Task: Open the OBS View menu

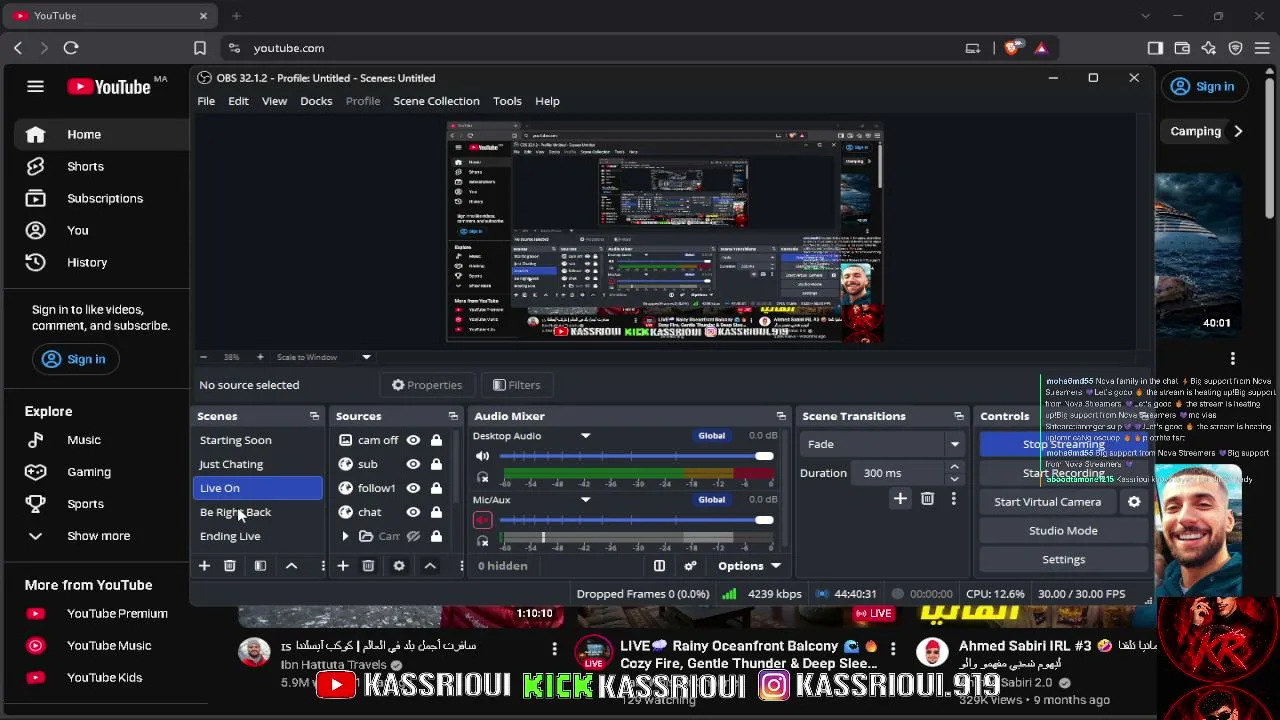Action: [274, 101]
